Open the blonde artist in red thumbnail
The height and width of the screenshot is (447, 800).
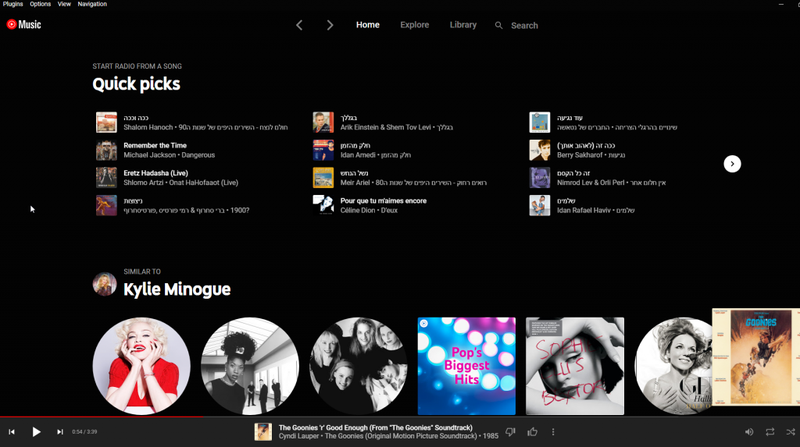pyautogui.click(x=141, y=366)
